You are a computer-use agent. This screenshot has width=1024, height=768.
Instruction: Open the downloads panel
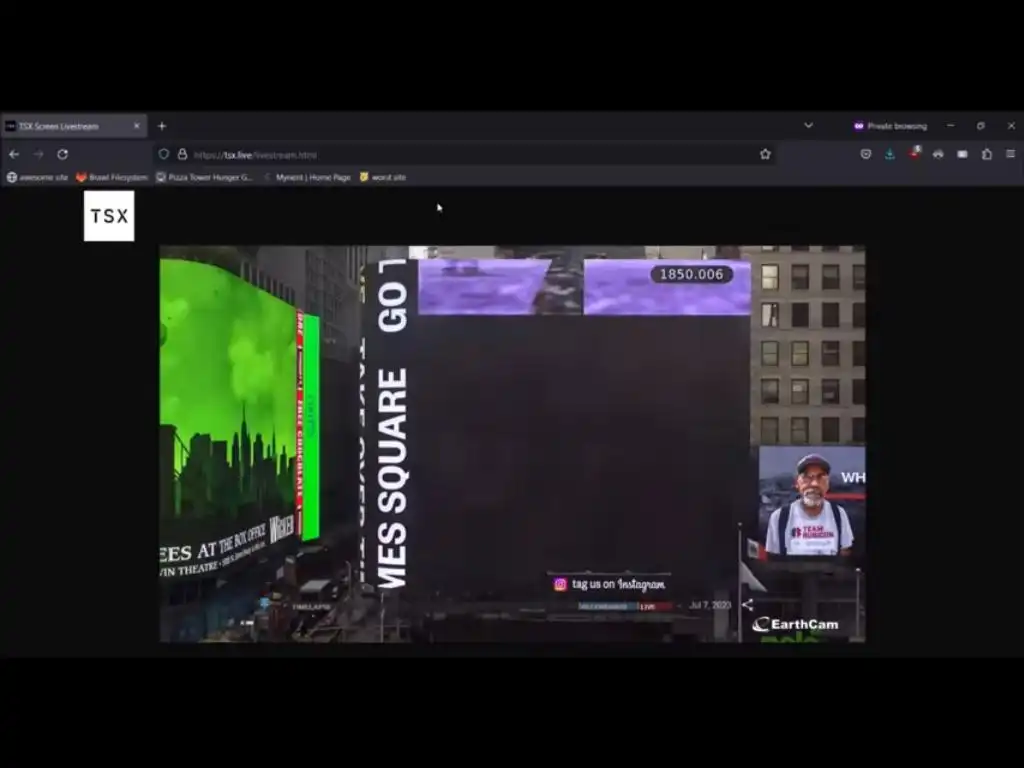coord(890,154)
